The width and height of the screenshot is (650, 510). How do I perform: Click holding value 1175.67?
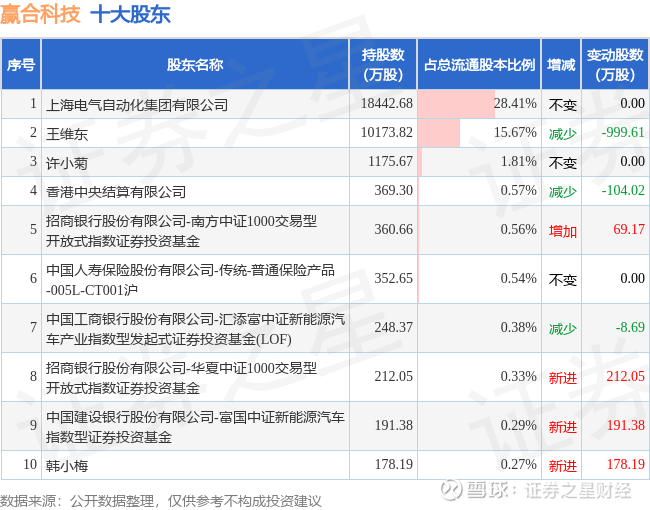click(x=390, y=161)
